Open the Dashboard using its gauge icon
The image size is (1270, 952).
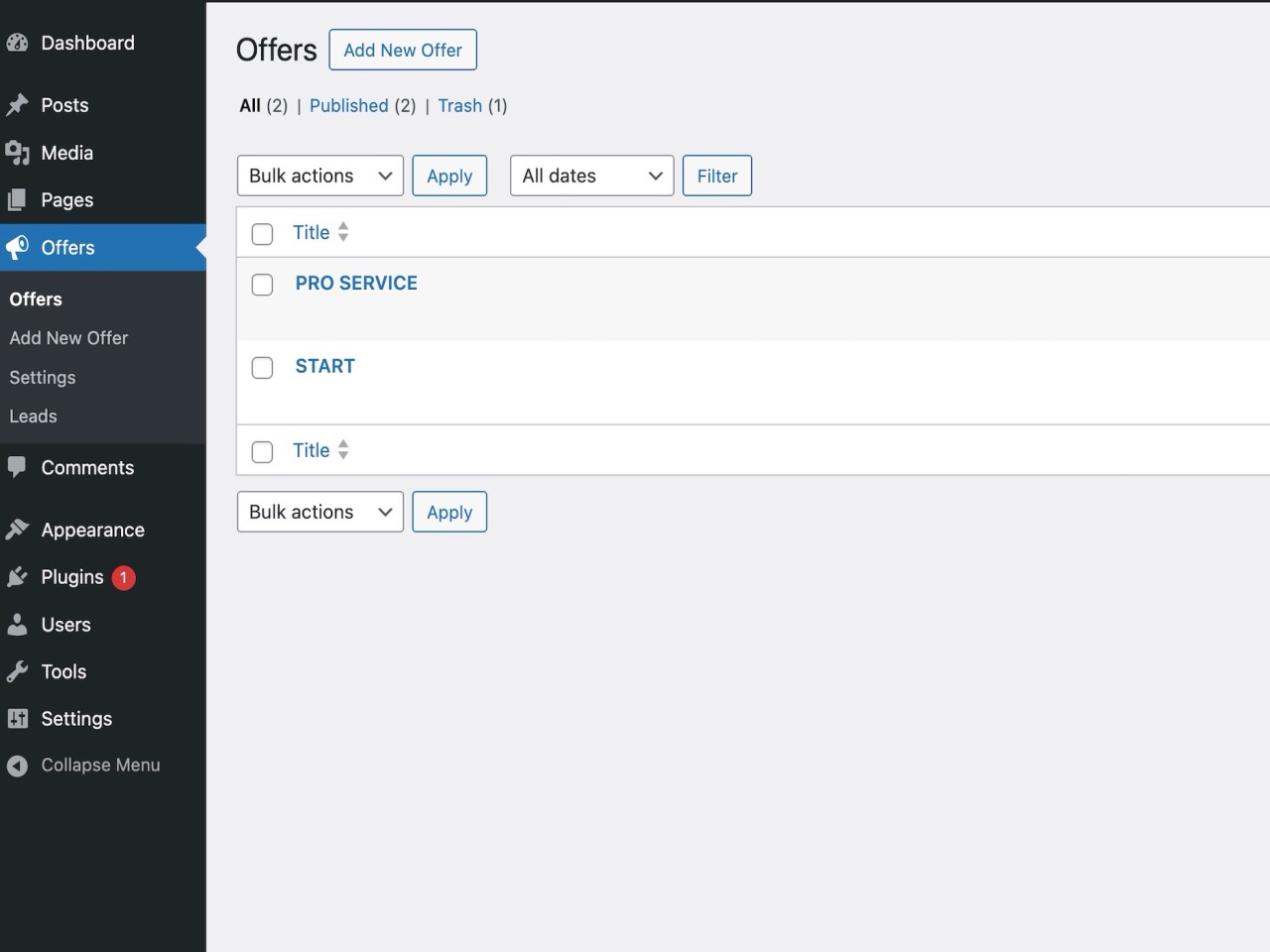(x=18, y=43)
